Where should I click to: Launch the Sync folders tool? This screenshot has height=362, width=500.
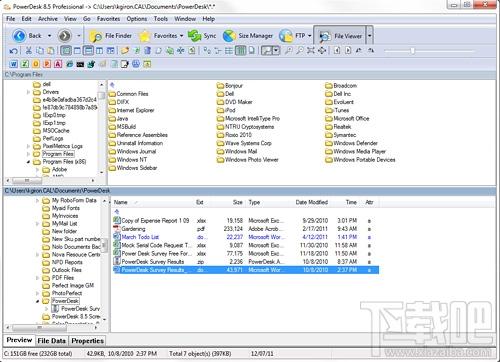(202, 36)
